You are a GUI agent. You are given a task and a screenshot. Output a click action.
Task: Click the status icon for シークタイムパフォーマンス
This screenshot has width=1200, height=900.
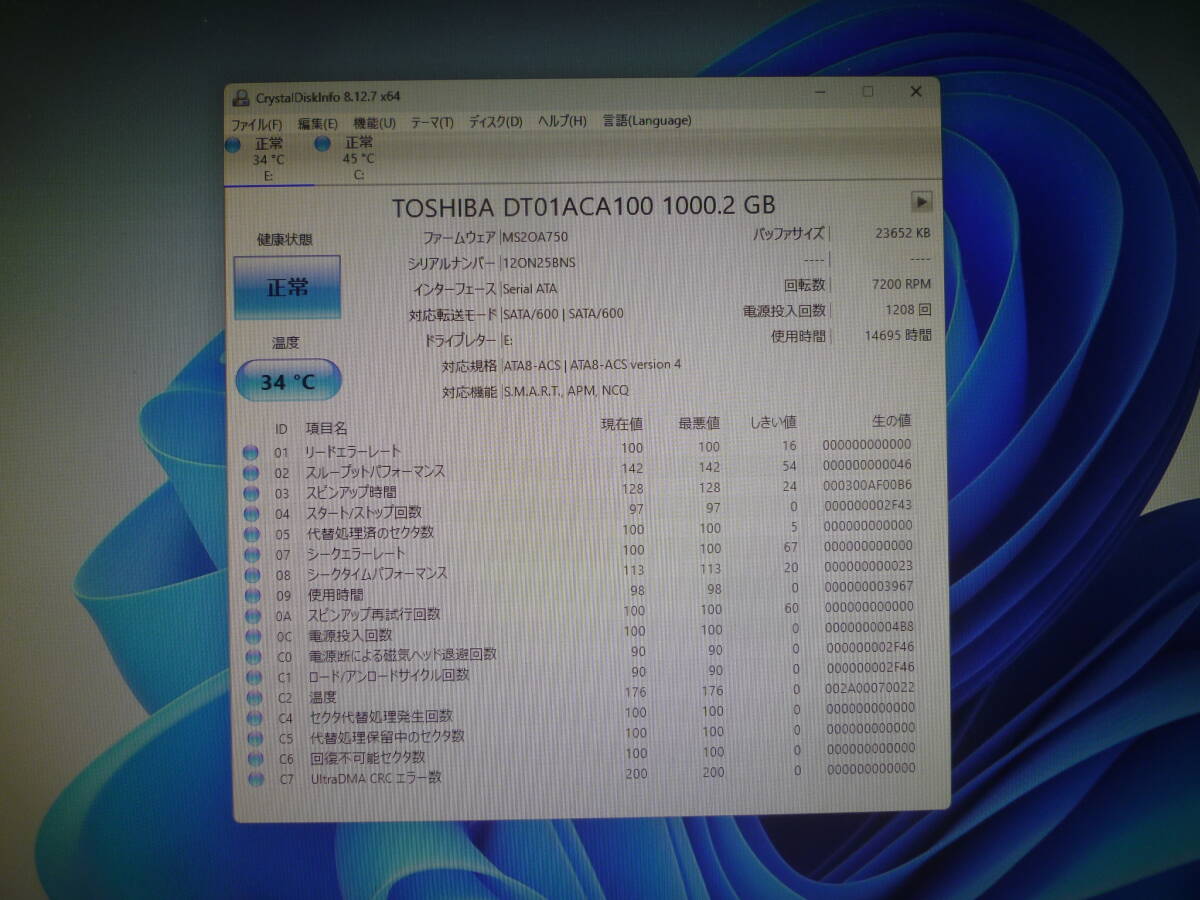point(251,575)
